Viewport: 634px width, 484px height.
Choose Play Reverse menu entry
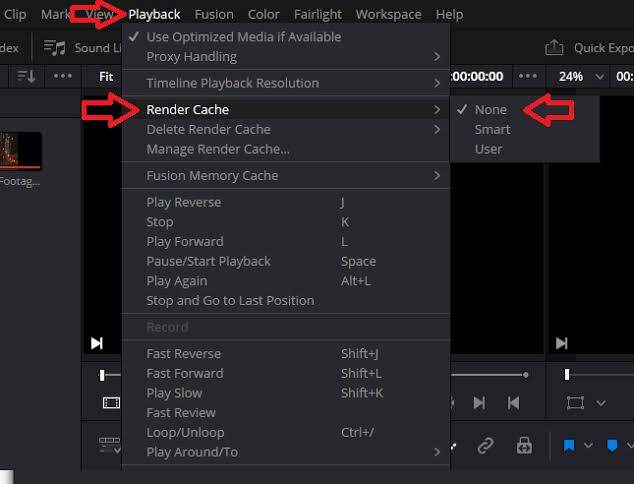click(x=286, y=202)
